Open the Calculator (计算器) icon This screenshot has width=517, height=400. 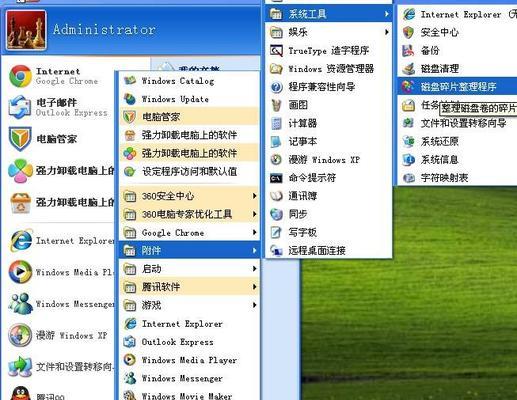coord(276,123)
